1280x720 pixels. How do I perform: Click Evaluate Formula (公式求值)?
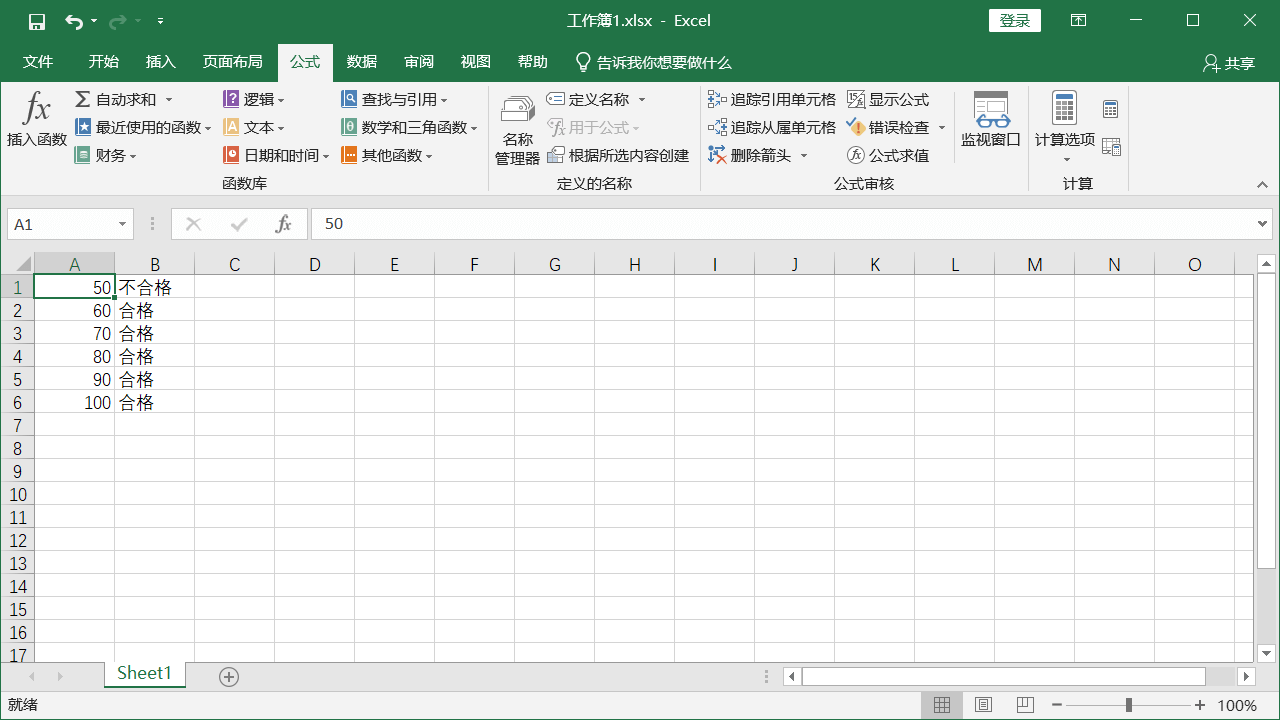[x=888, y=155]
